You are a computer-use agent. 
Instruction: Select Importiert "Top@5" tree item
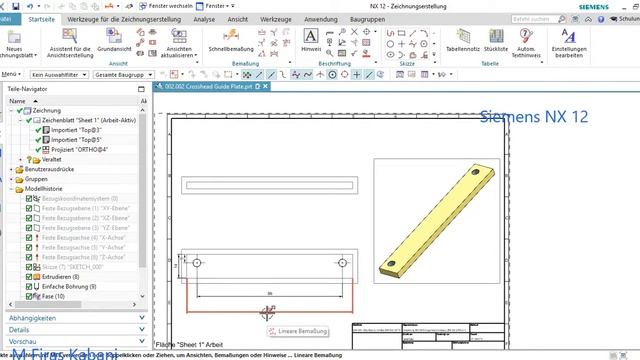(x=76, y=140)
